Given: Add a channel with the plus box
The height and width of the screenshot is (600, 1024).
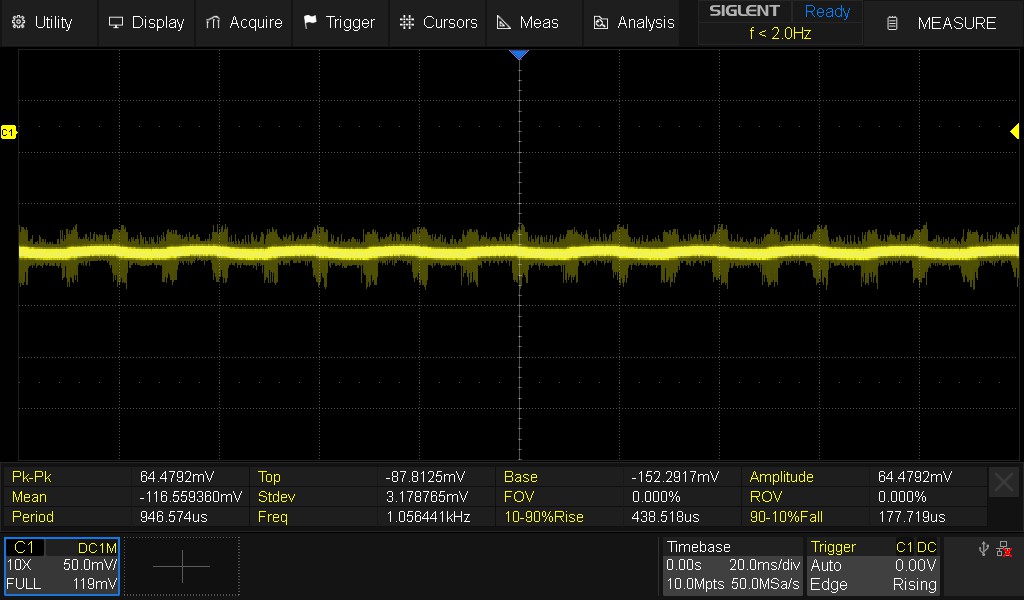Looking at the screenshot, I should [182, 566].
